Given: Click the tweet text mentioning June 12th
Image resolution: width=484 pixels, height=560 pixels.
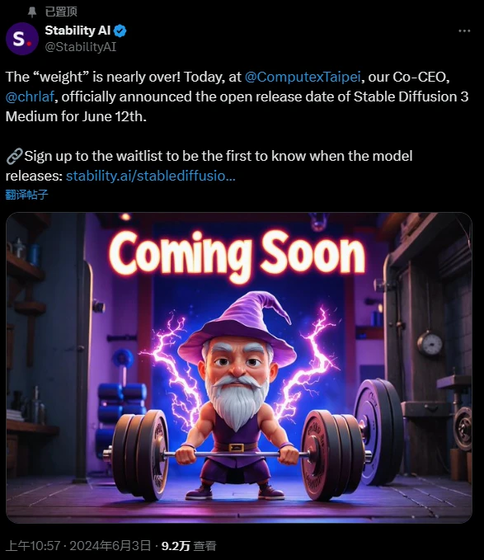Looking at the screenshot, I should tap(236, 97).
